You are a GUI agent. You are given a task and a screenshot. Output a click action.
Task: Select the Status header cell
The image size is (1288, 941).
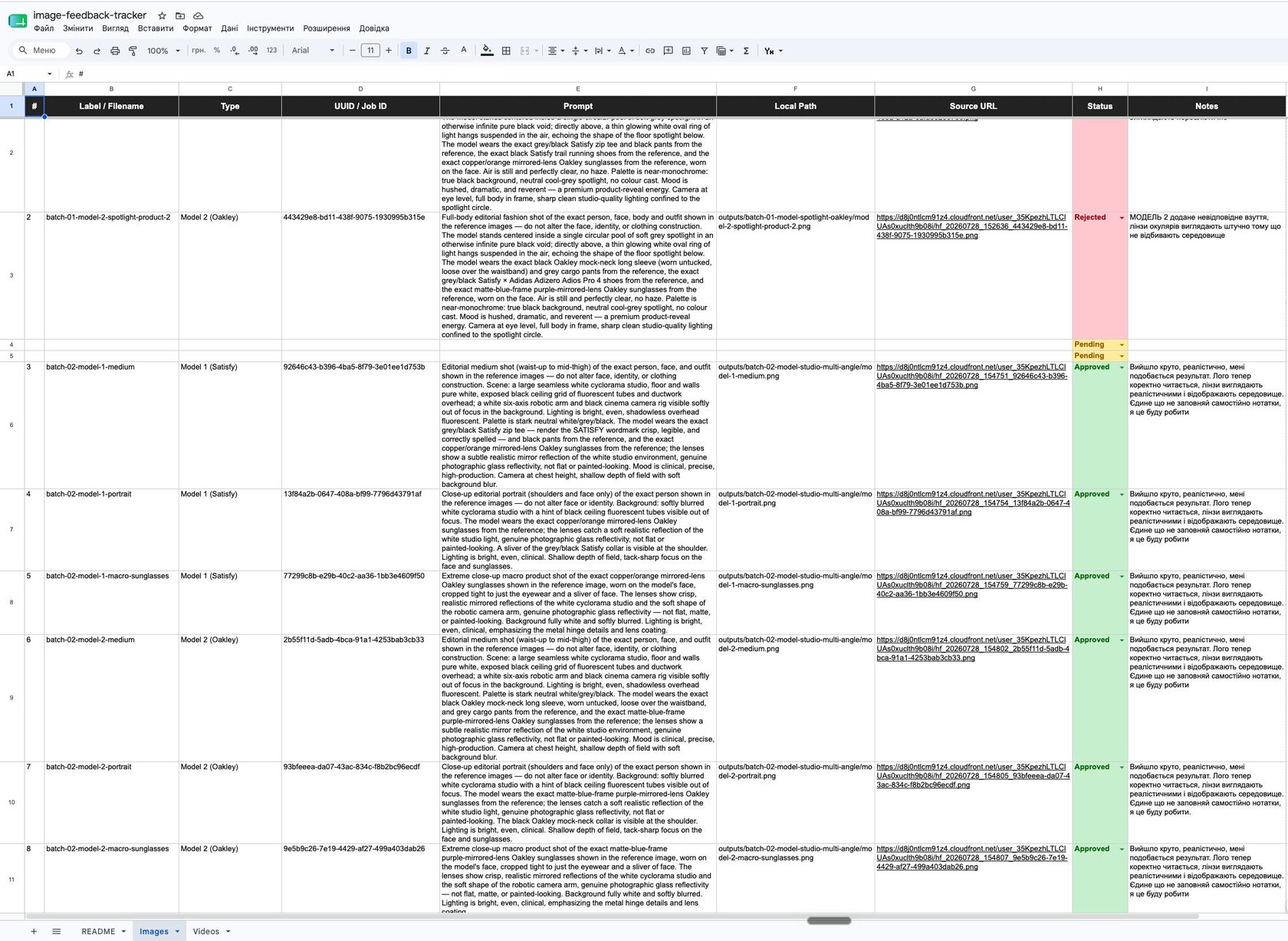[x=1099, y=107]
